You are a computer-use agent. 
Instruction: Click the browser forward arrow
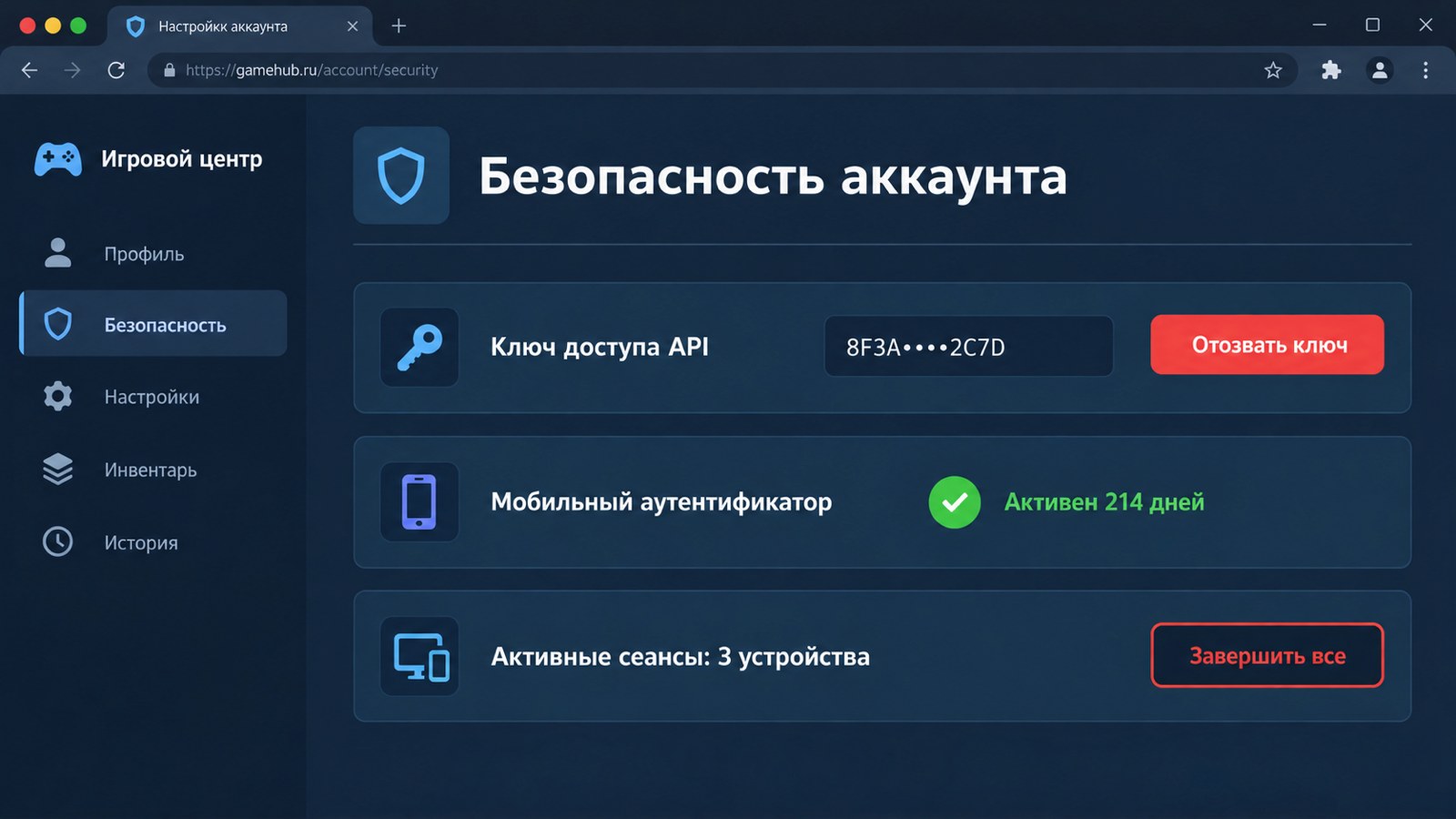point(73,70)
